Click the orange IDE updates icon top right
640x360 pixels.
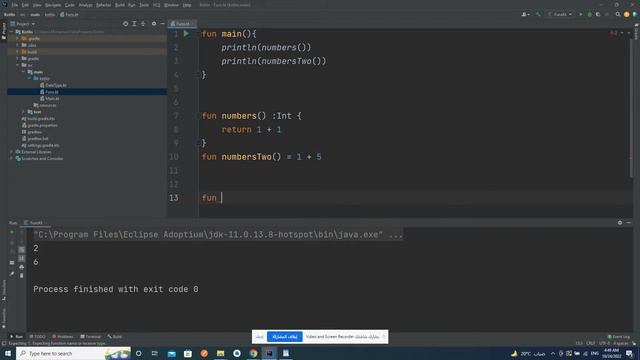[x=627, y=14]
